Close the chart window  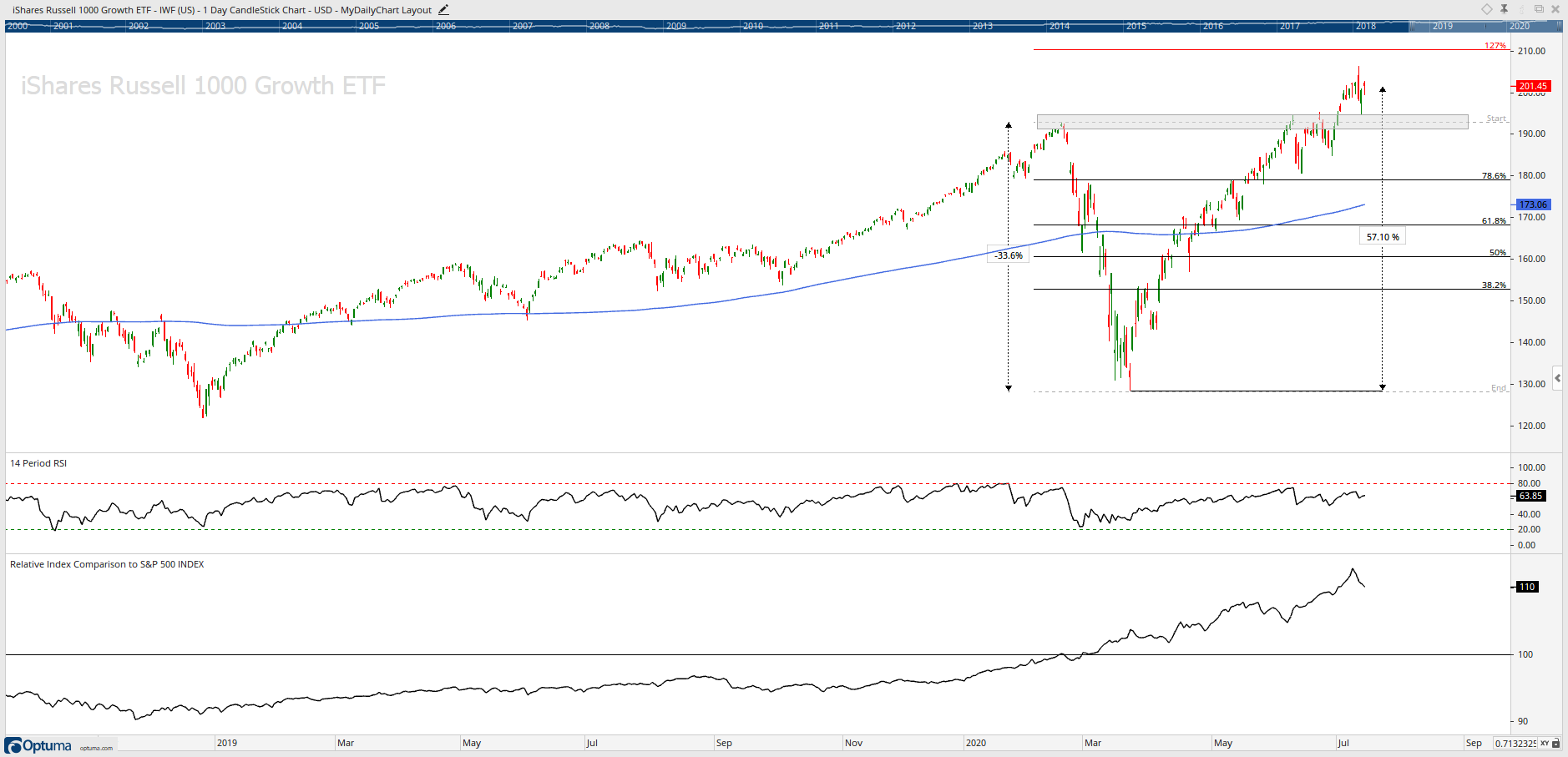click(1555, 9)
